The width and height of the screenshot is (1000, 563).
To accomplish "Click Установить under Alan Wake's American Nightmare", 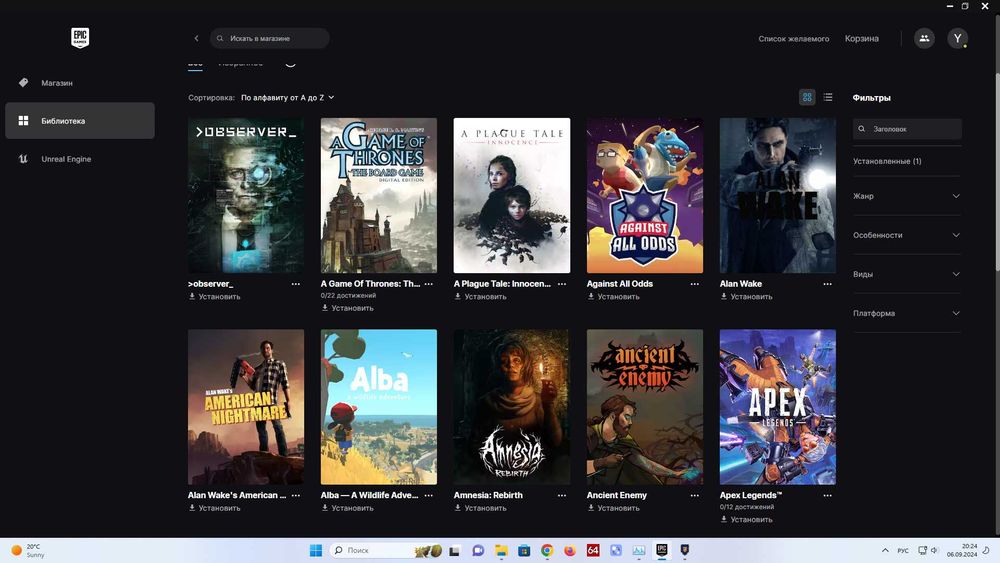I will click(214, 508).
